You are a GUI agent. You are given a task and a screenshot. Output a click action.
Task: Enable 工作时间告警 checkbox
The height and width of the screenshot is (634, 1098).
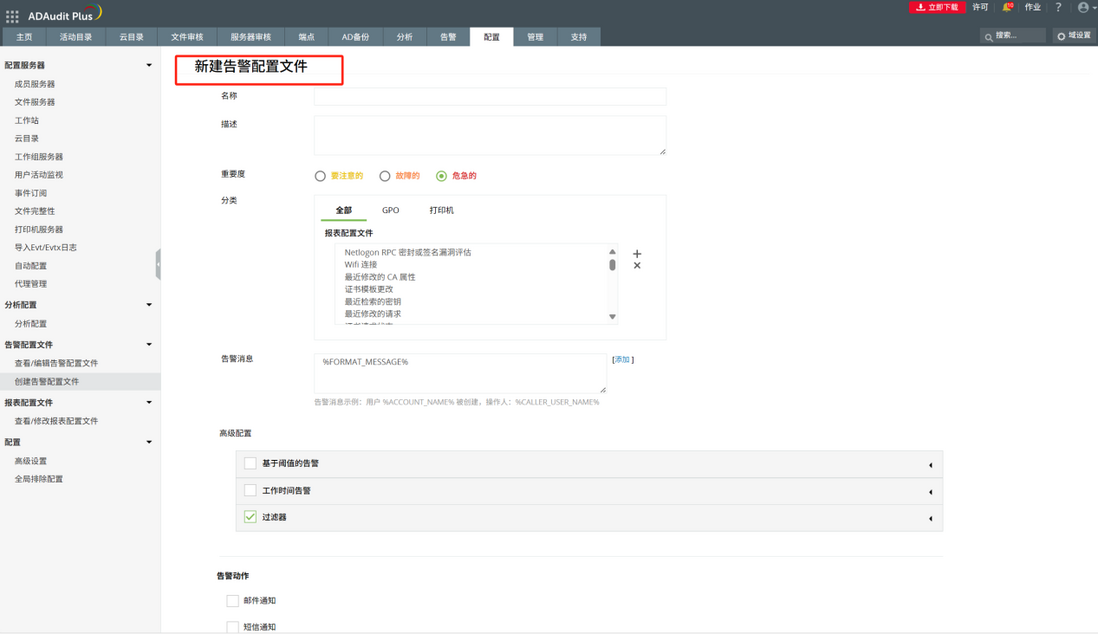click(250, 490)
